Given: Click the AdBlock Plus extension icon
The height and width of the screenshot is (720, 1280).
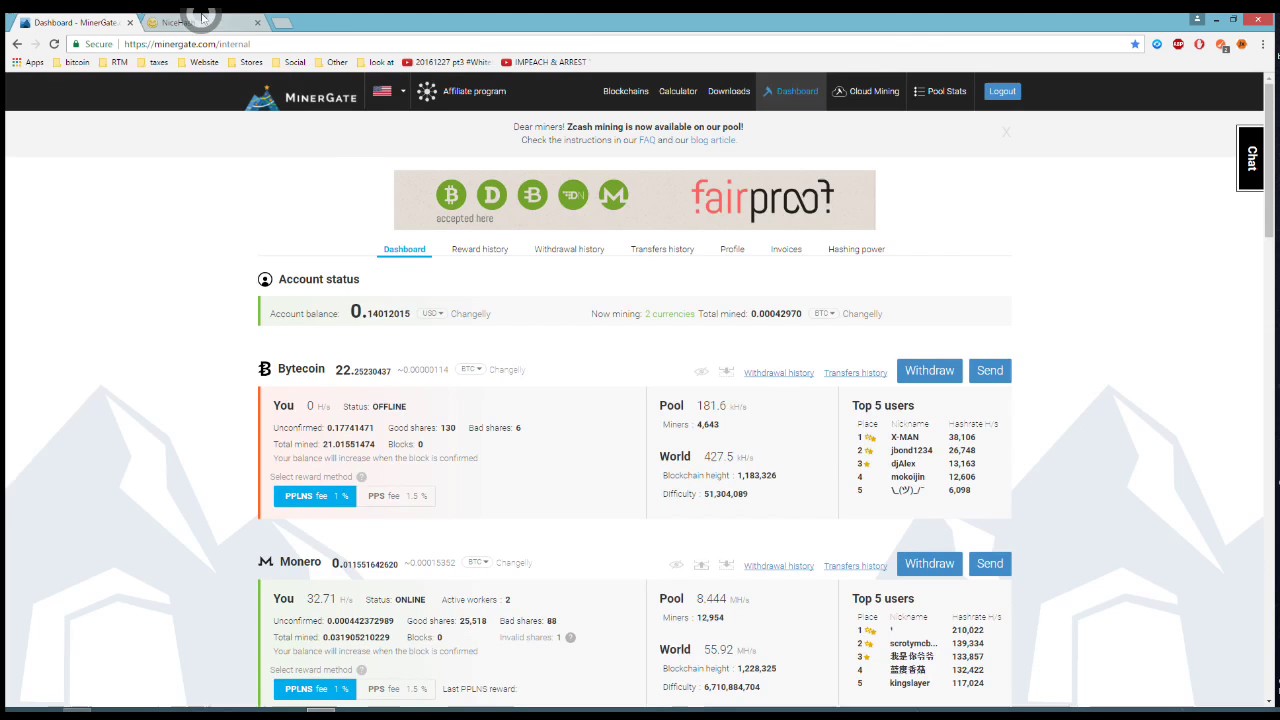Looking at the screenshot, I should click(1179, 44).
